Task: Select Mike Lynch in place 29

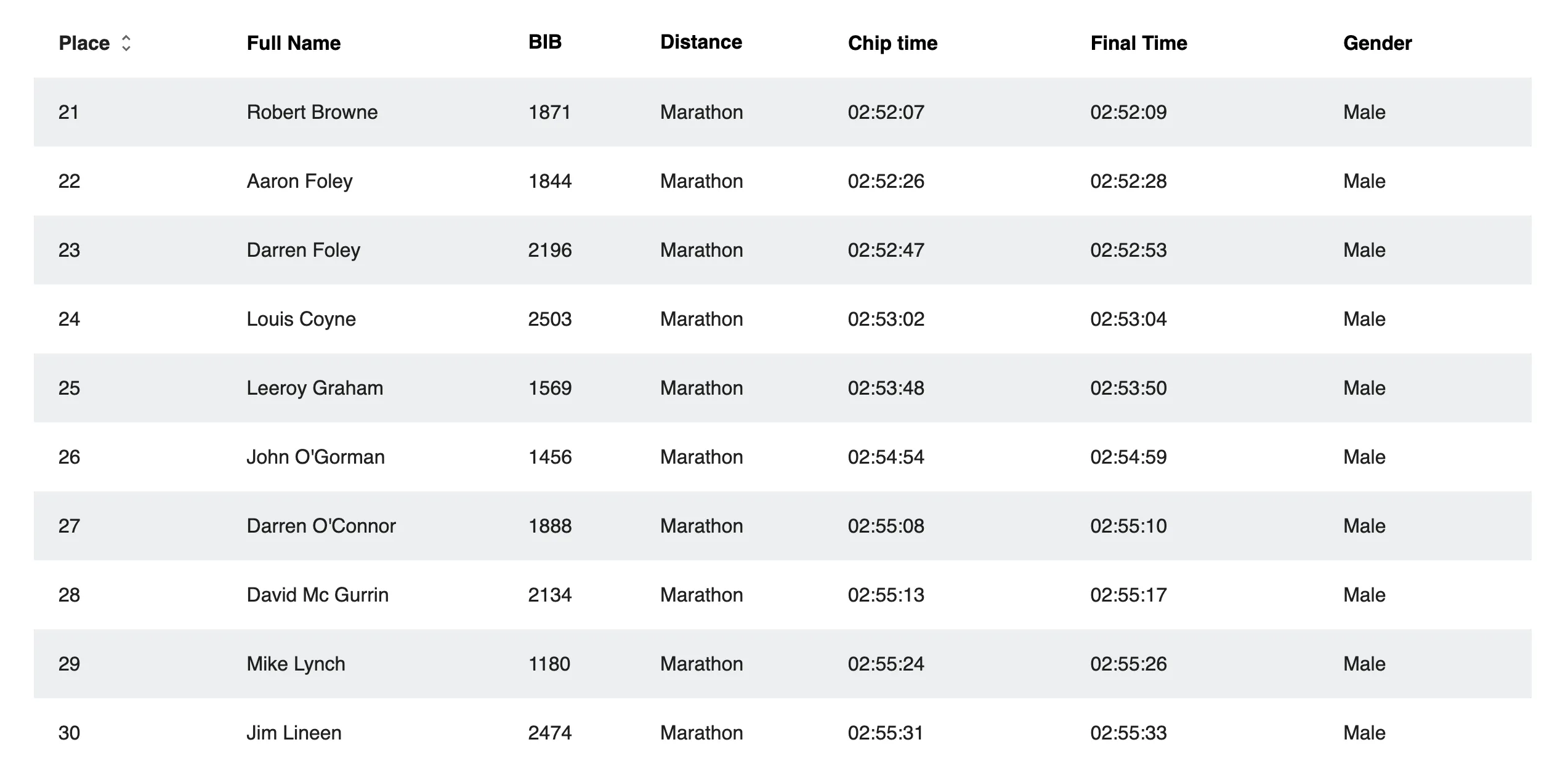Action: pos(296,664)
